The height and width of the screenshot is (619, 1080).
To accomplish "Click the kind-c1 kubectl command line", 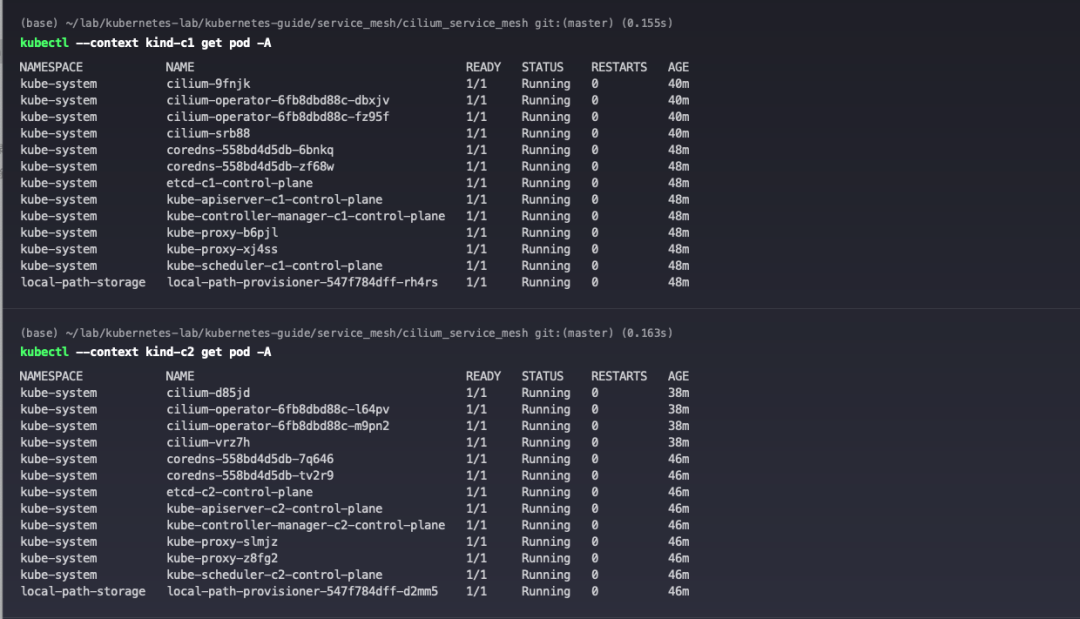I will coord(145,43).
